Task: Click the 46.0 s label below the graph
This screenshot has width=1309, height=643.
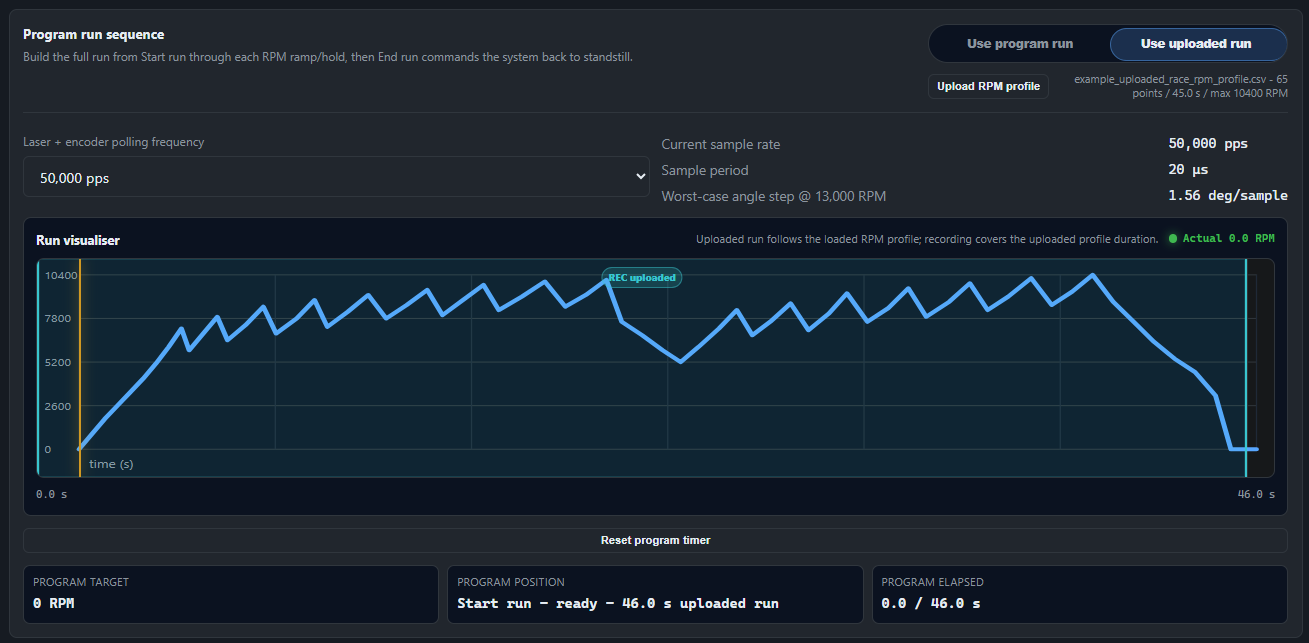Action: click(x=1257, y=494)
